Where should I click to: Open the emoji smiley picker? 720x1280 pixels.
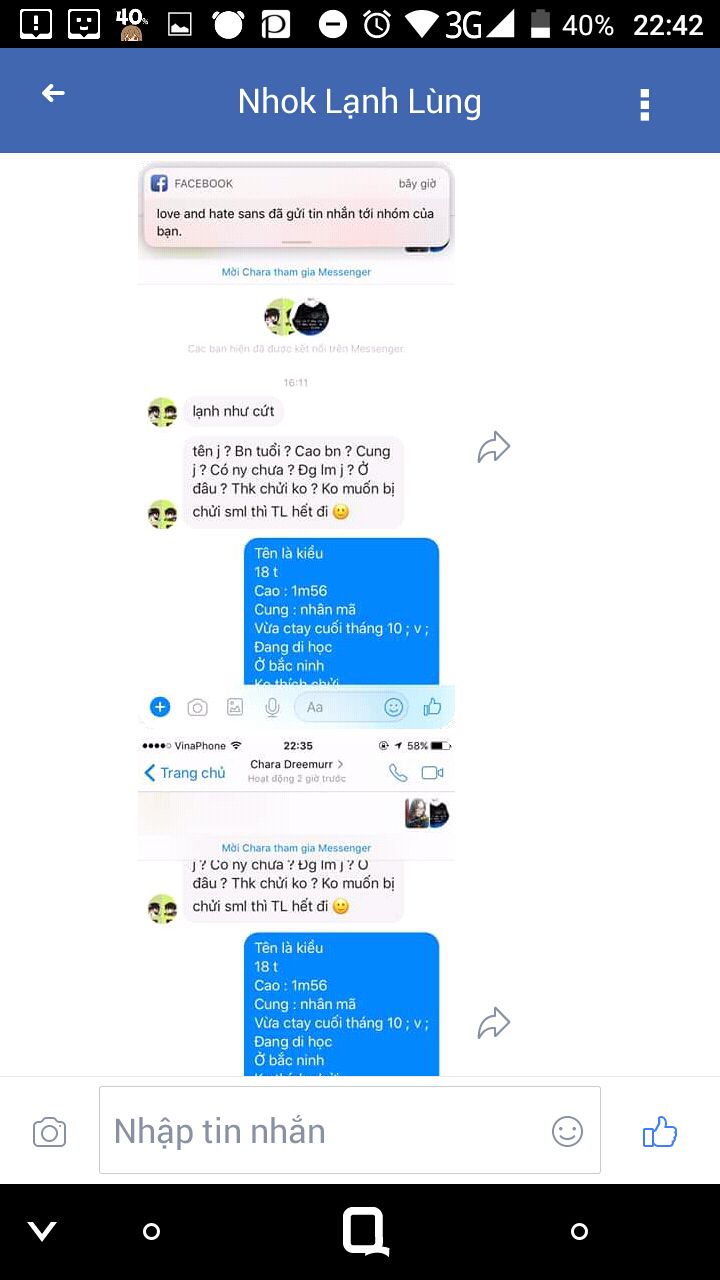[x=567, y=1131]
